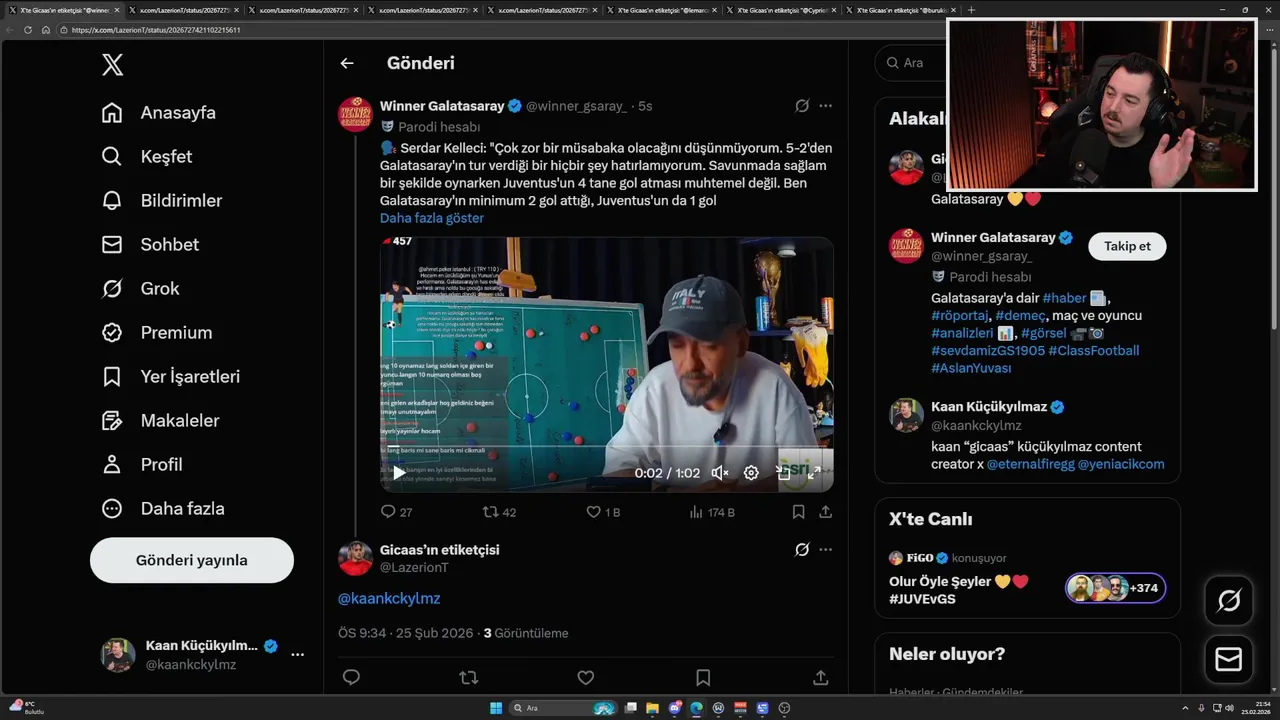The height and width of the screenshot is (720, 1280).
Task: Click the #ClassFootball hashtag
Action: 1094,350
